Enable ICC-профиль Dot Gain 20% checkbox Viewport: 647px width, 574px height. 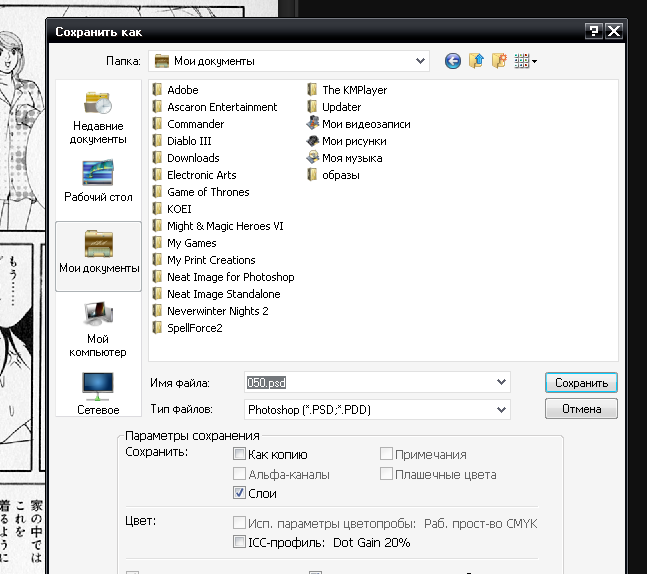239,541
